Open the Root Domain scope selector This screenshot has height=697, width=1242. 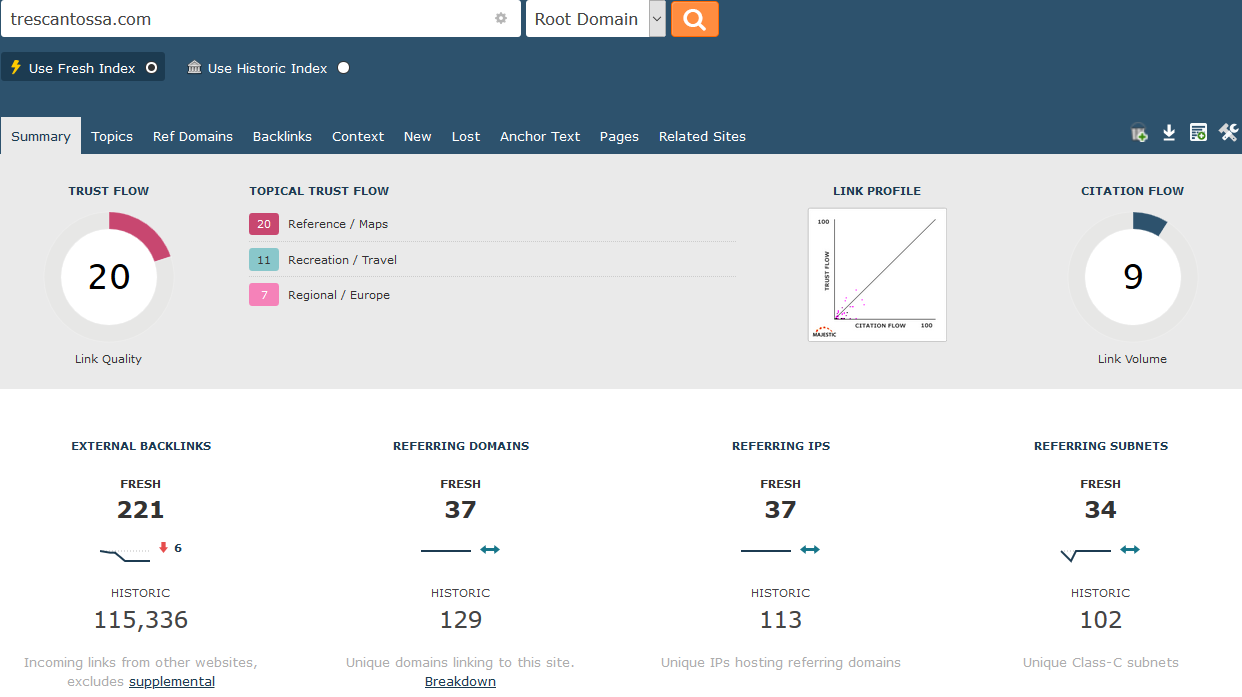tap(587, 19)
